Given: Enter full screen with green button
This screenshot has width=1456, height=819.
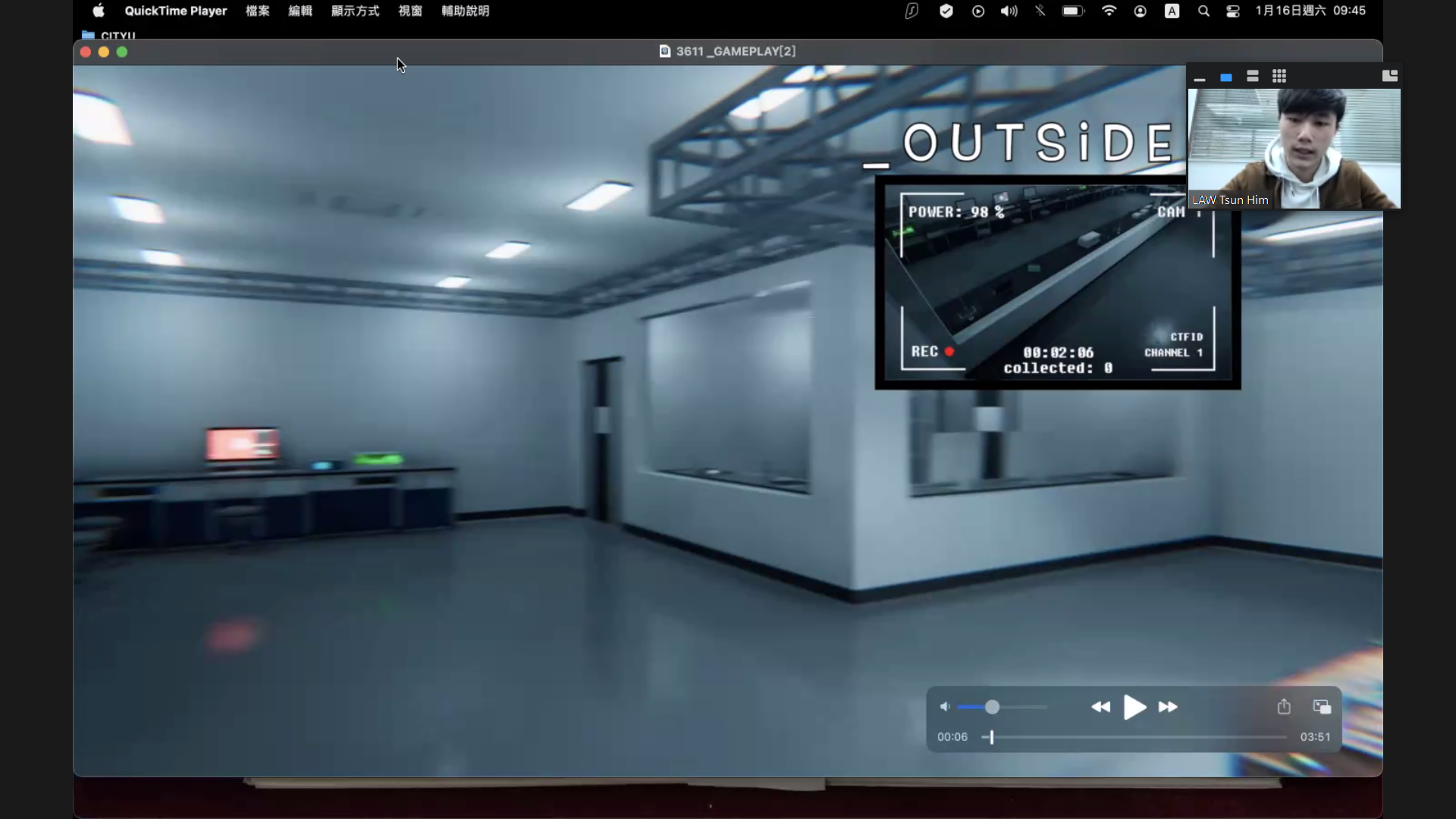Looking at the screenshot, I should (122, 52).
